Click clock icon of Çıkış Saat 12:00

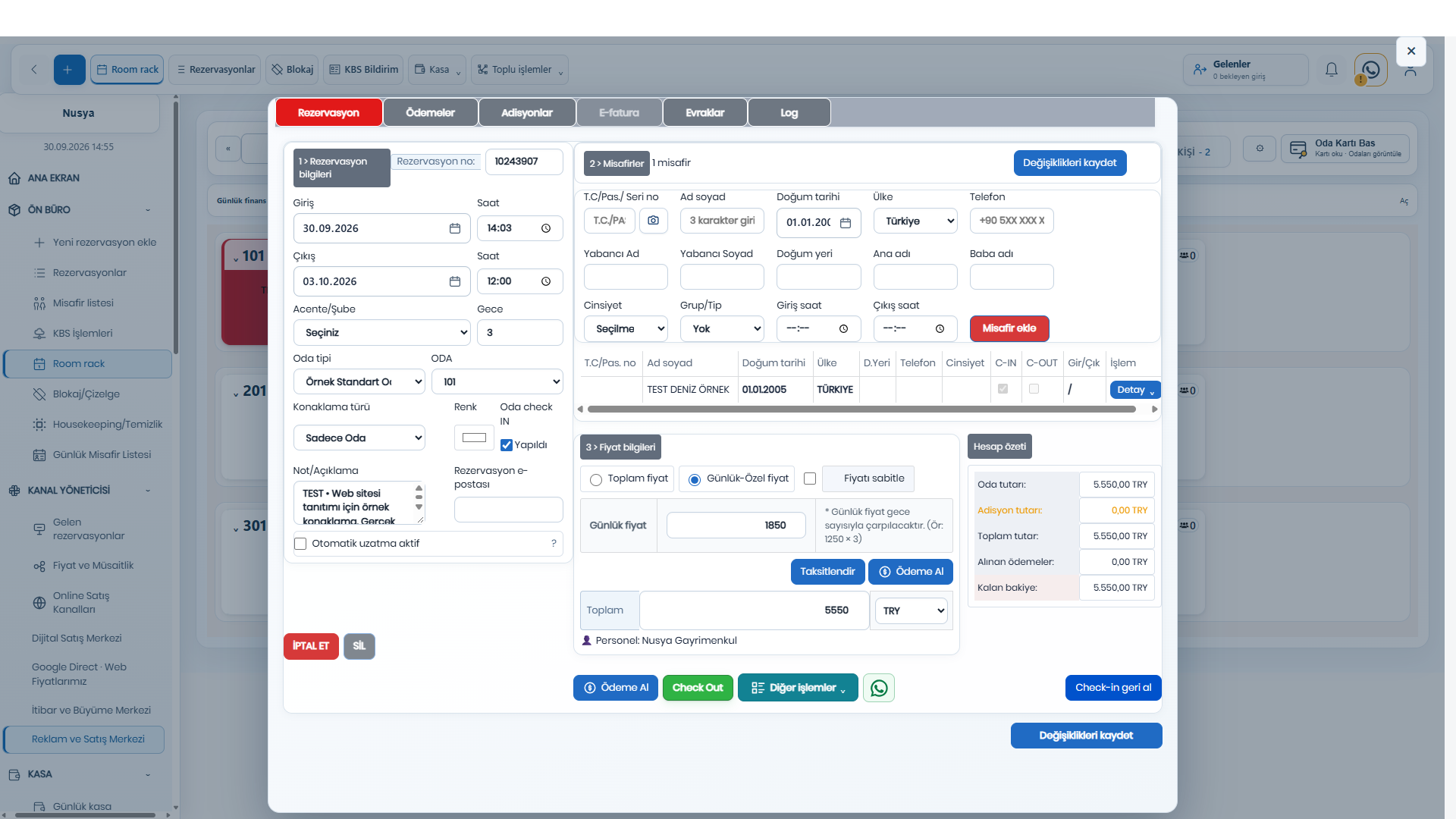coord(546,281)
